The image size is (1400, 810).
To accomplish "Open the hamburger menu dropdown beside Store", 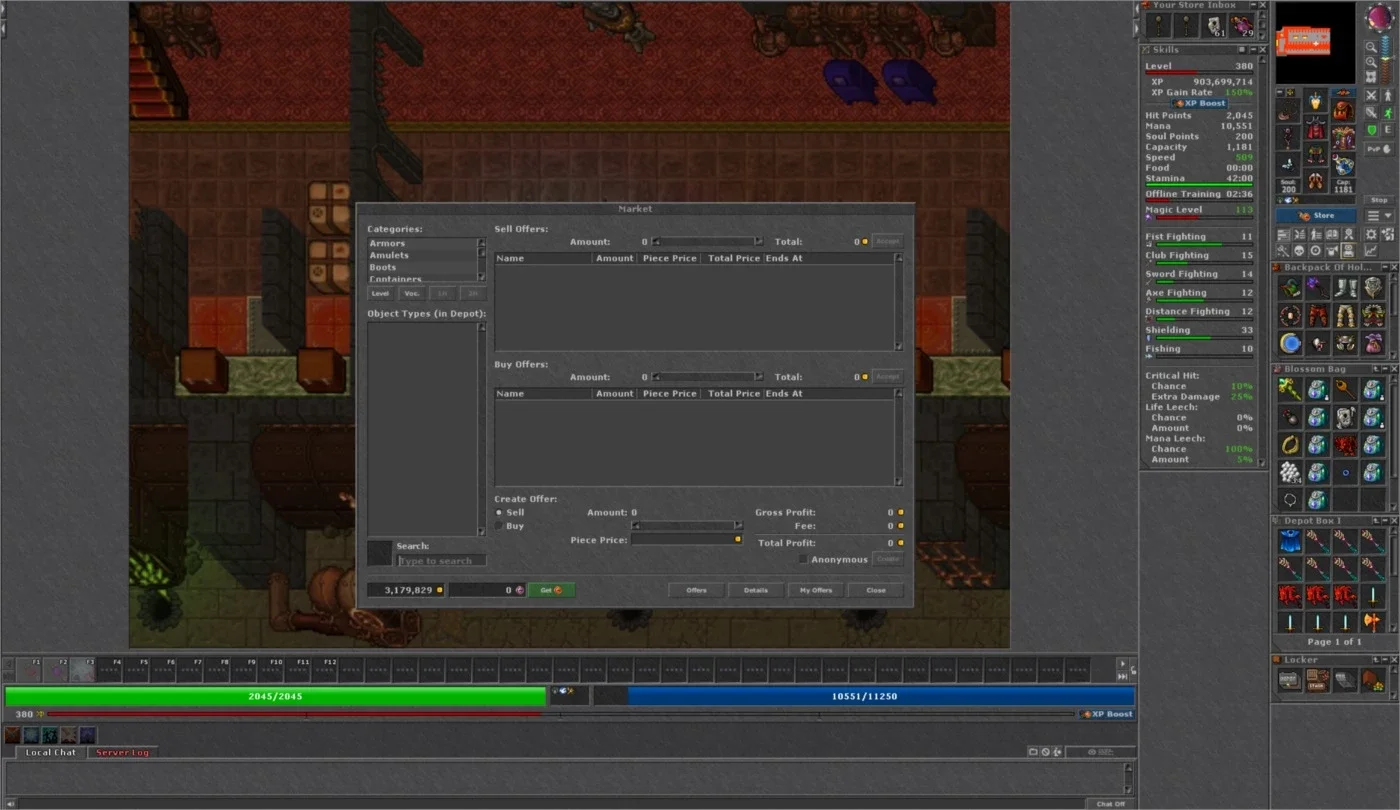I will coord(1379,216).
